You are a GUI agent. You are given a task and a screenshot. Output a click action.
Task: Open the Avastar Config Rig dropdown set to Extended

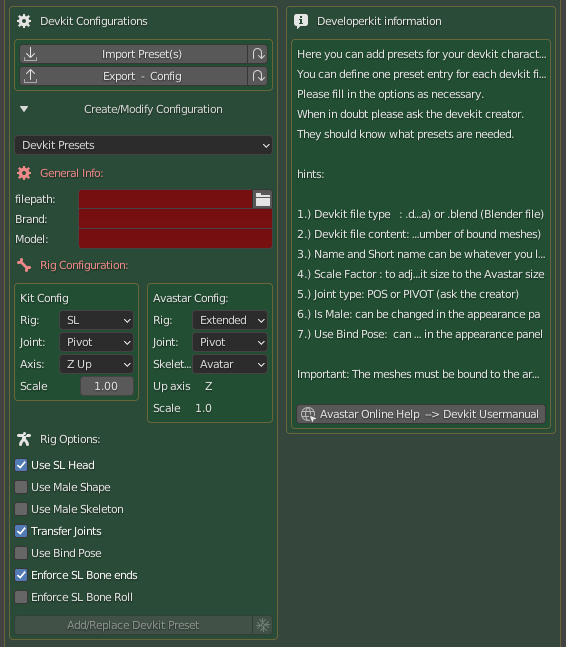click(230, 320)
